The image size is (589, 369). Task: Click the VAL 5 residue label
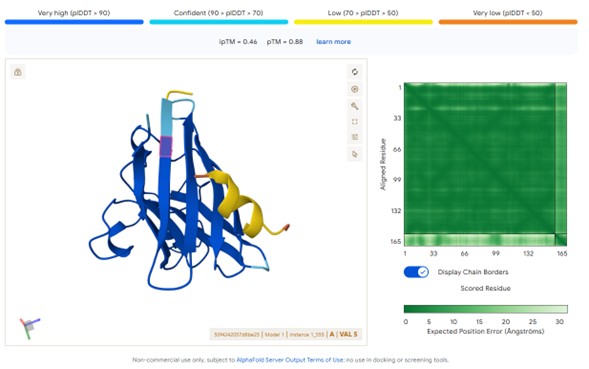tap(348, 334)
